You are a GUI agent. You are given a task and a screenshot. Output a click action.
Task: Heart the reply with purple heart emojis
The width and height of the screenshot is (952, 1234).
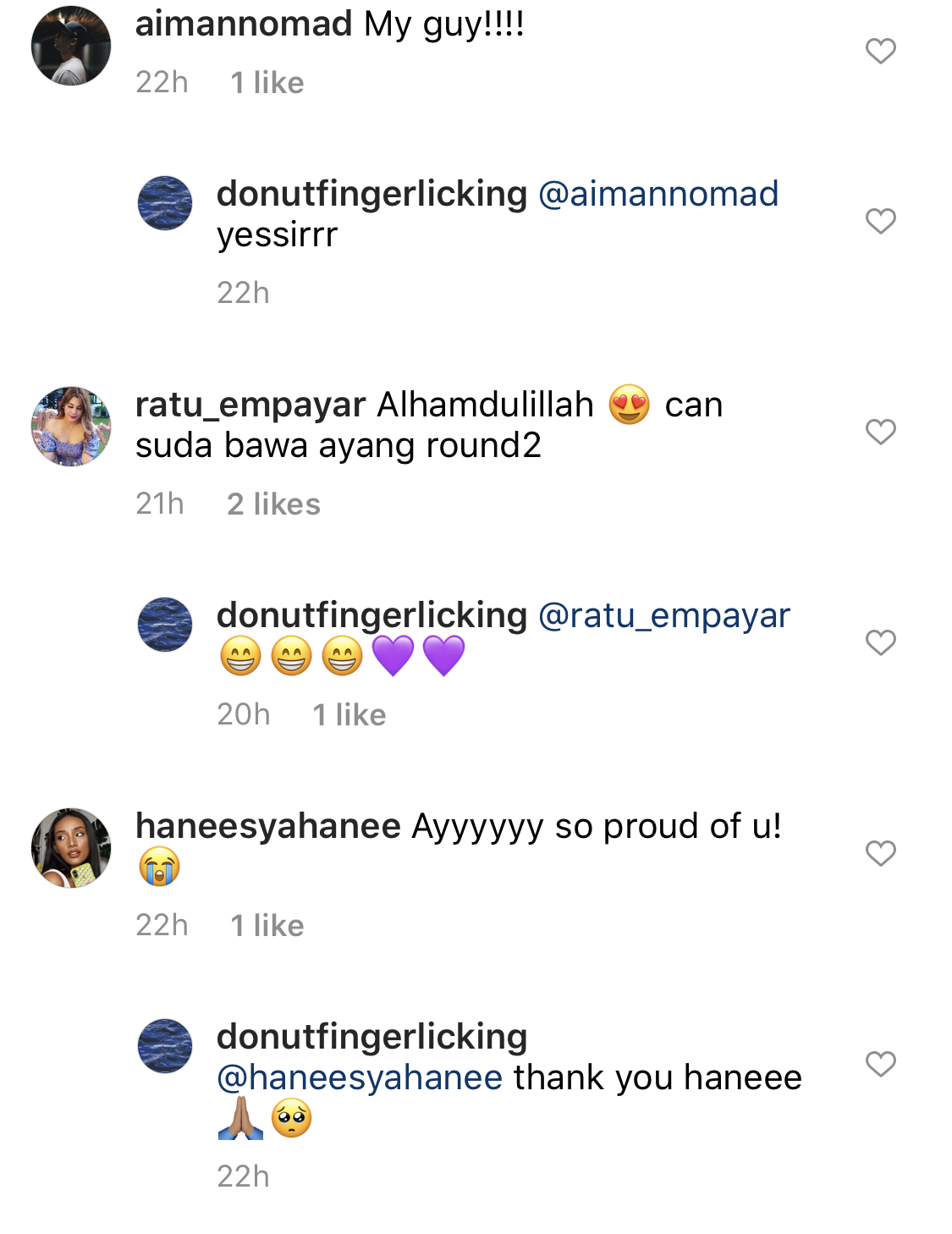[x=880, y=642]
